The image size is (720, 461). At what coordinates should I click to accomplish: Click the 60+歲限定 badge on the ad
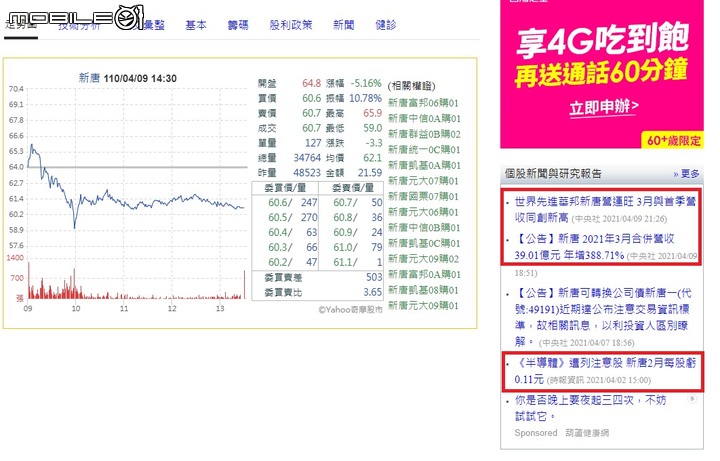tap(673, 141)
